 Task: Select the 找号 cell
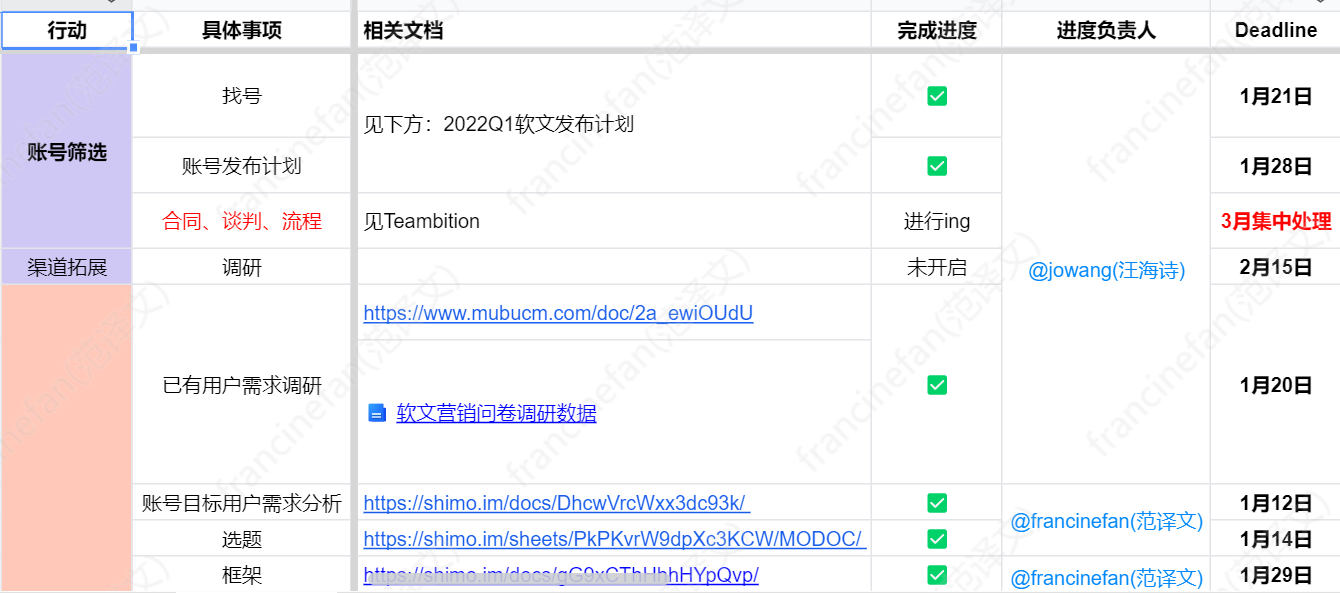coord(242,96)
